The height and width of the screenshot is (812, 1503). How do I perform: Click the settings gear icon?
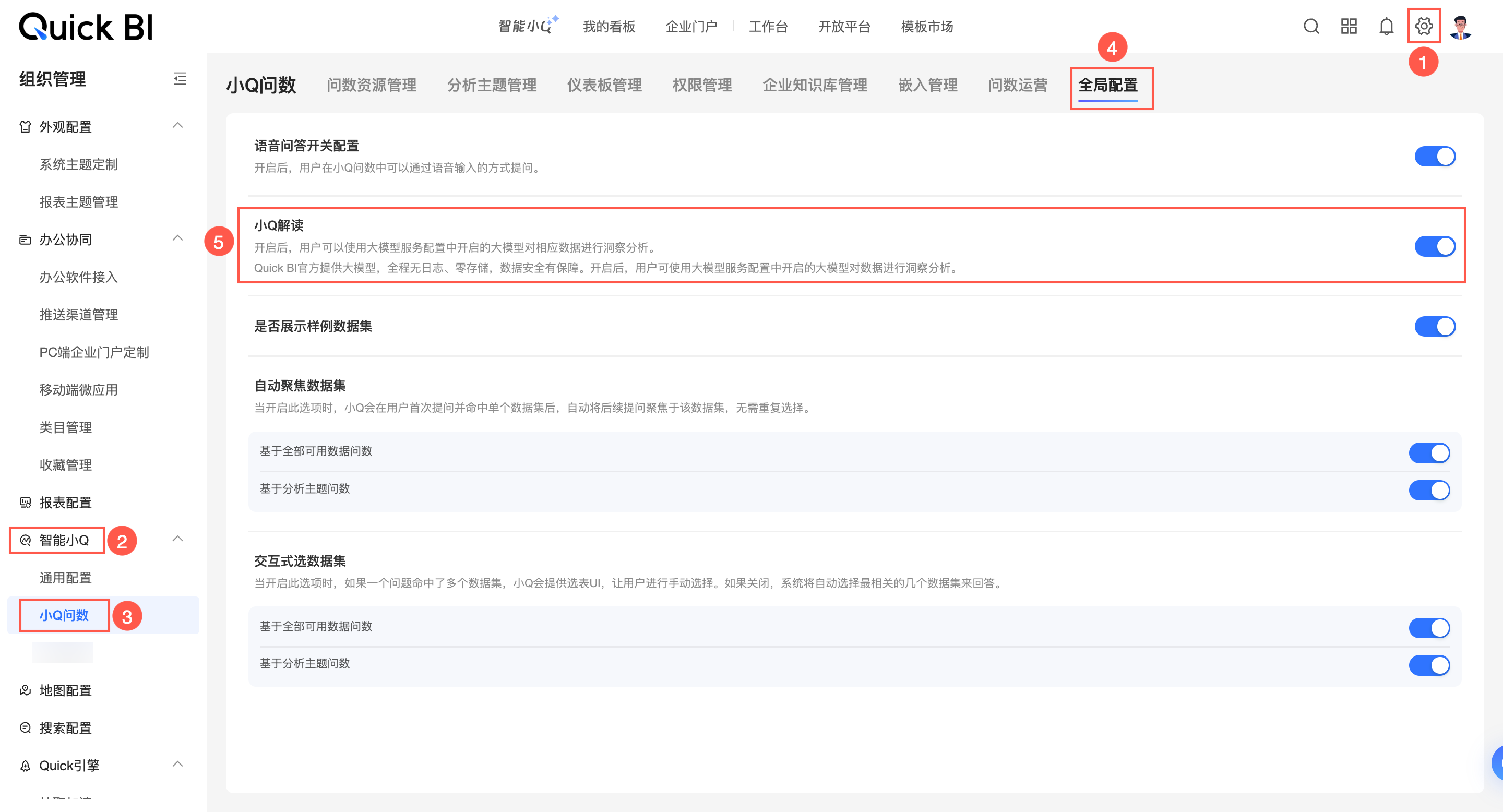tap(1424, 26)
